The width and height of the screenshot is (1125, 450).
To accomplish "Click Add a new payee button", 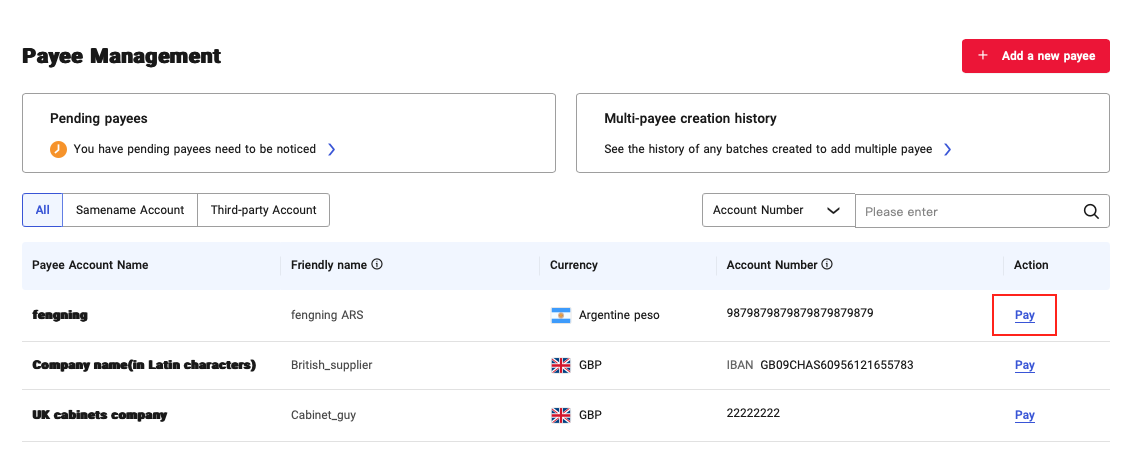I will [x=1036, y=56].
